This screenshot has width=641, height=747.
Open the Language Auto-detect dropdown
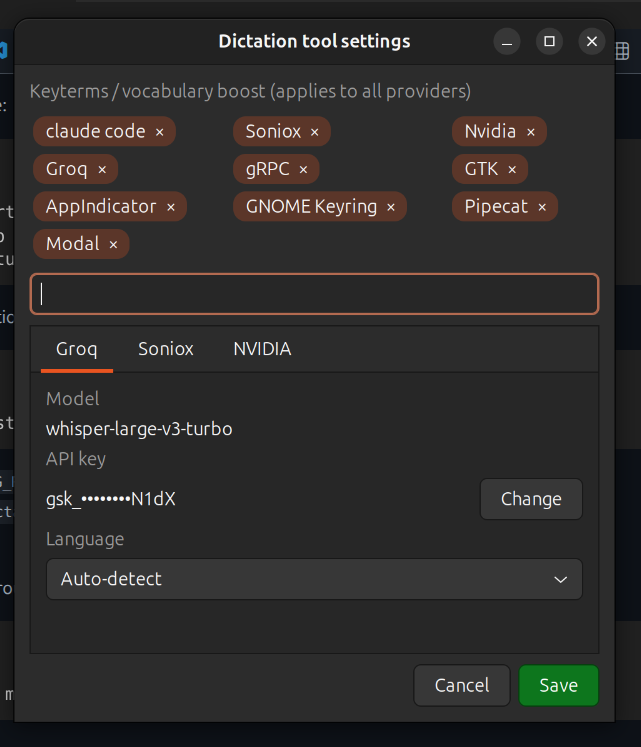pos(315,579)
